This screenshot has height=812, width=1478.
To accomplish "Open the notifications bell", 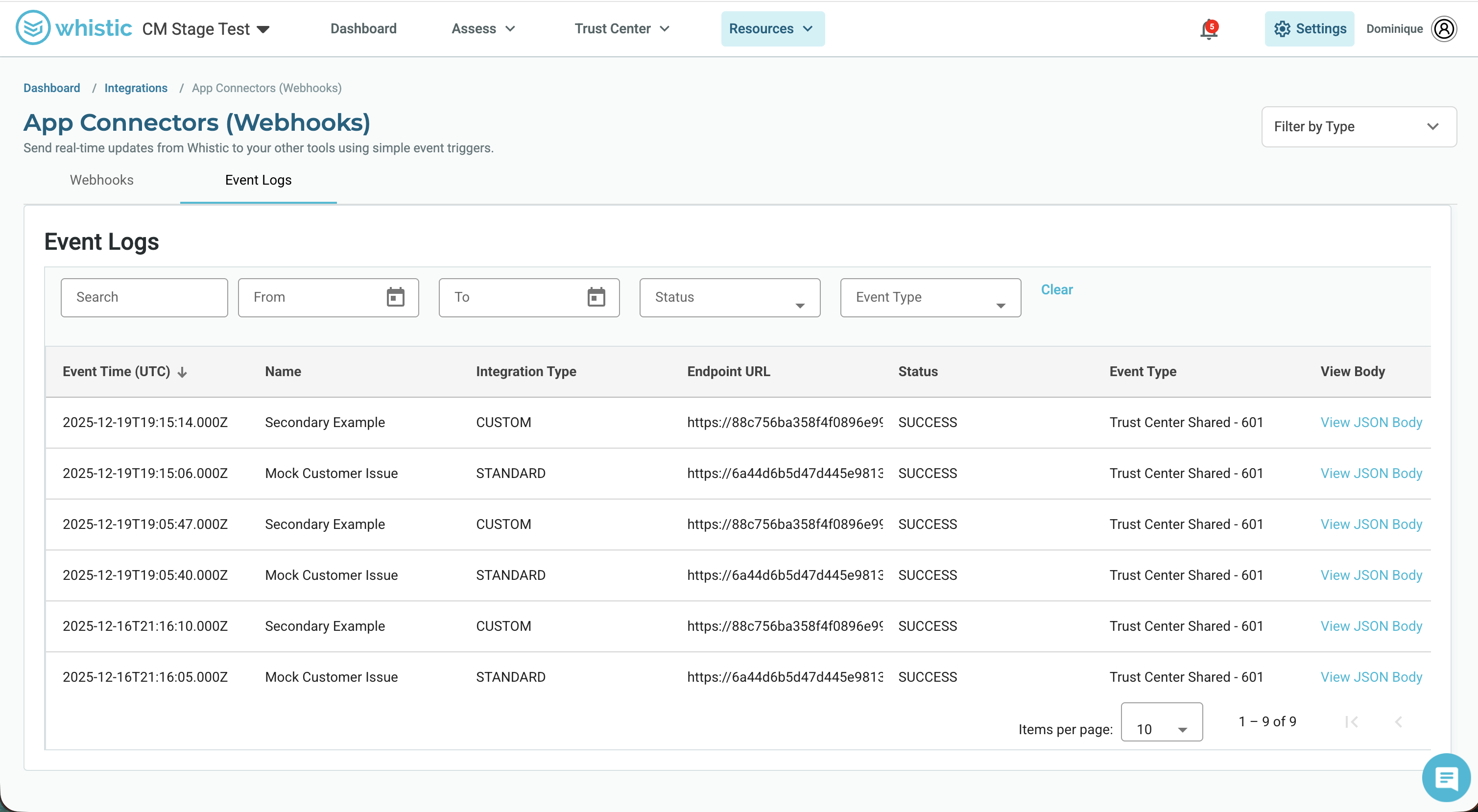I will pos(1208,29).
